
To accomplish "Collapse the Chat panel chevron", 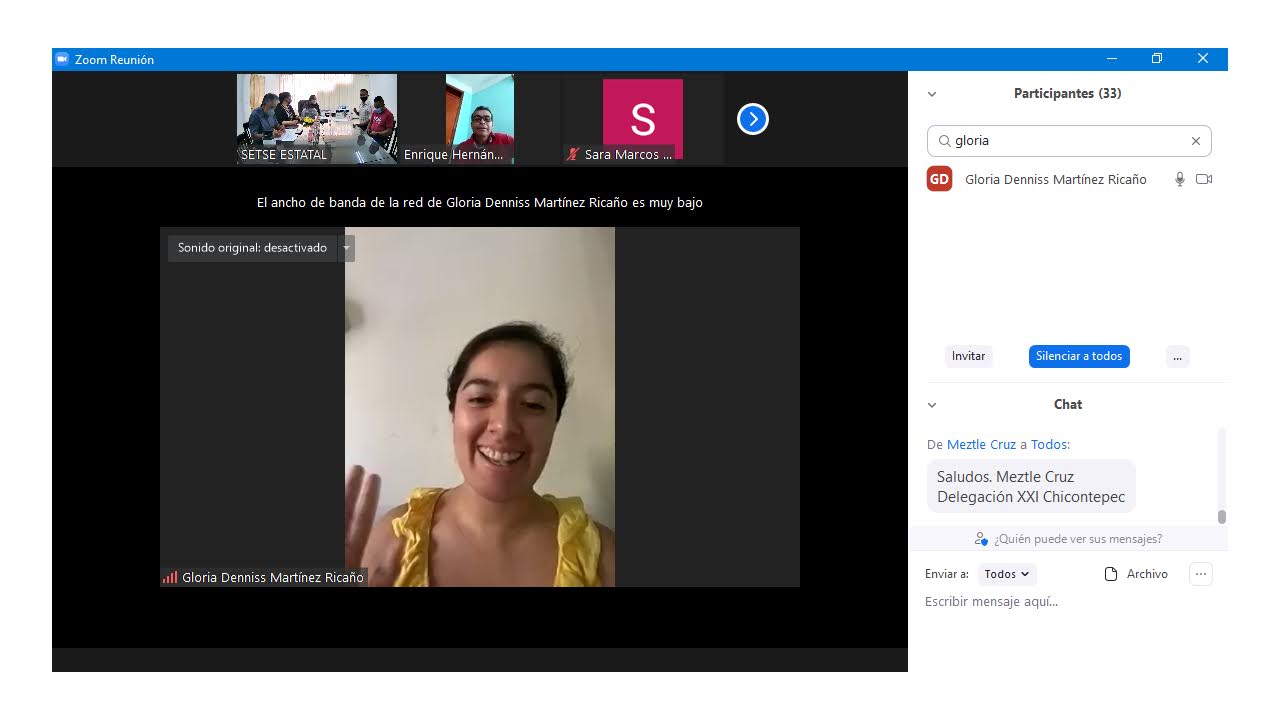I will (x=932, y=405).
